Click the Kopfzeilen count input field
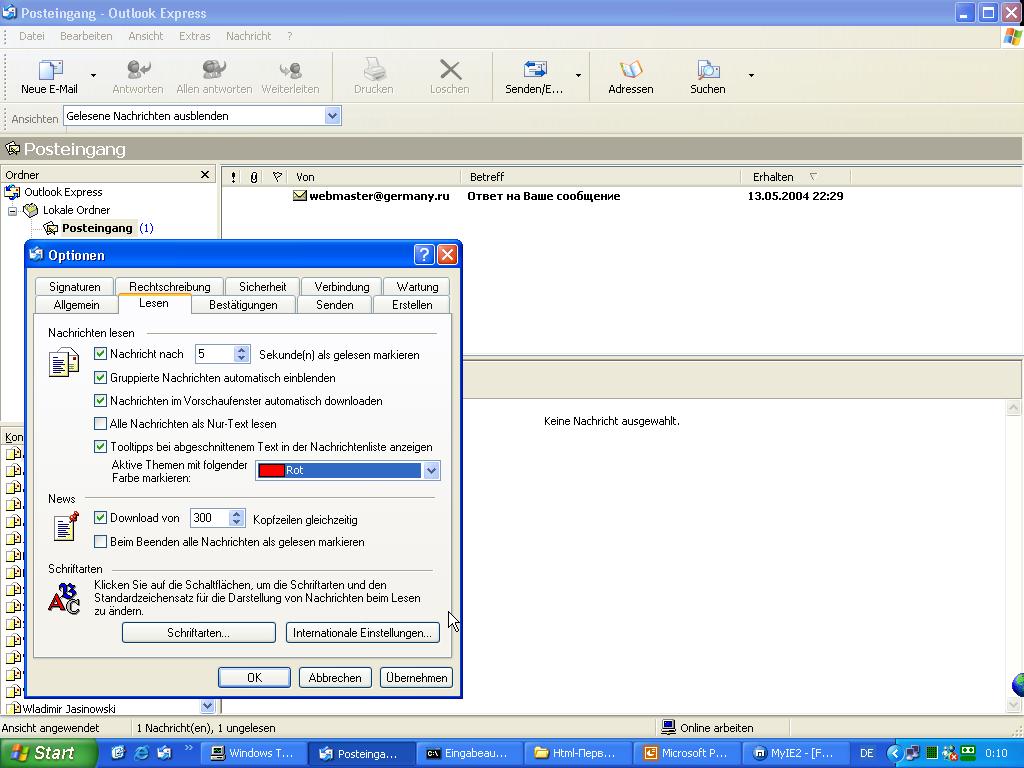 pyautogui.click(x=210, y=518)
